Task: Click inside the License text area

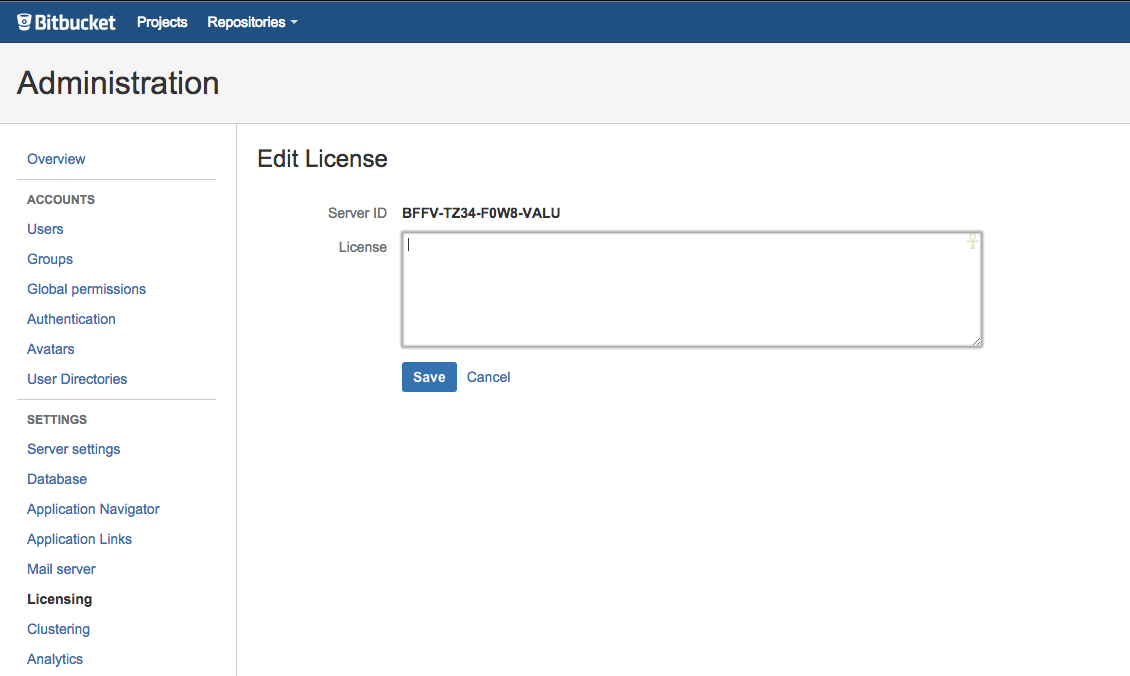Action: pos(692,289)
